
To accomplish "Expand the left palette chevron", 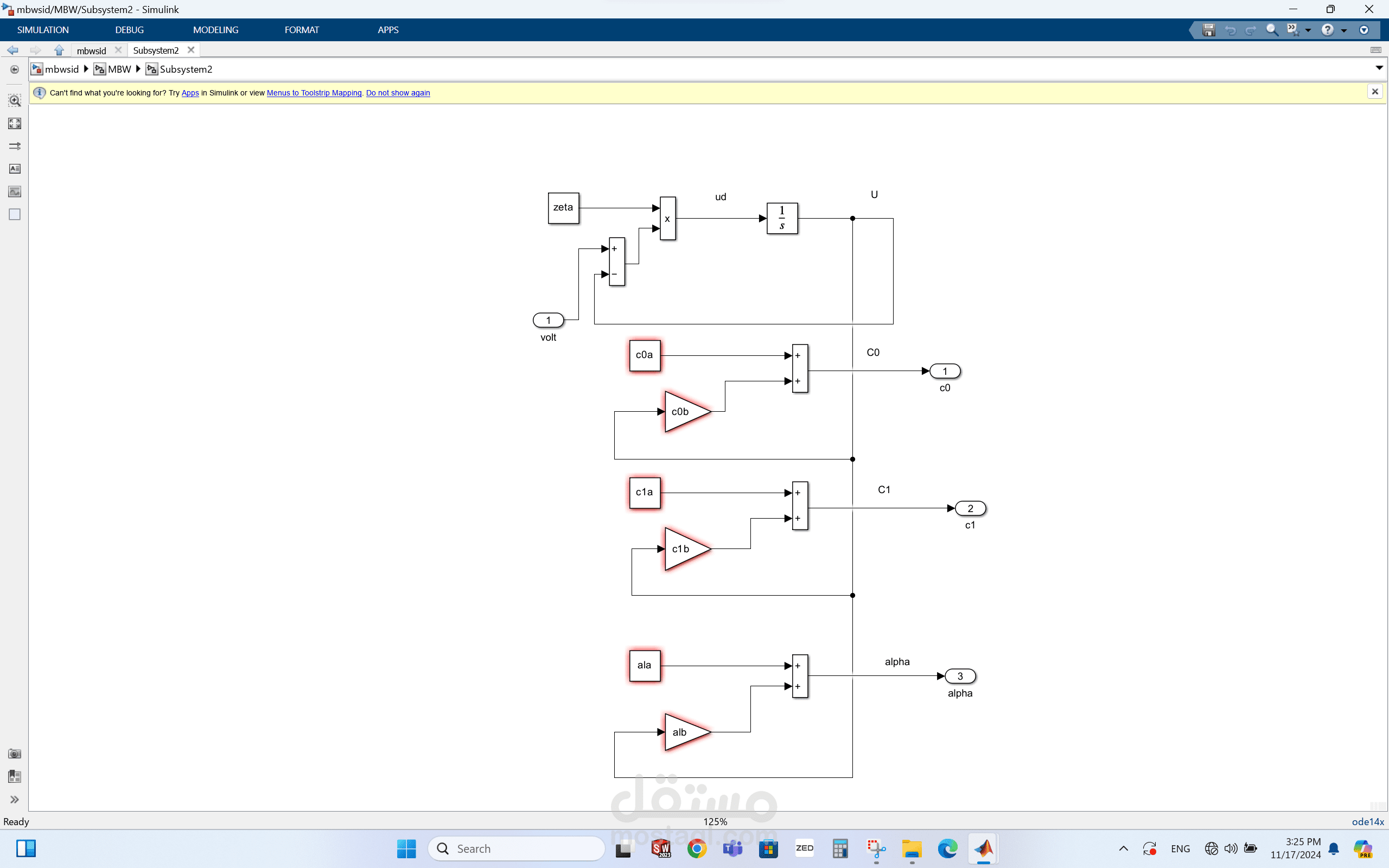I will click(x=14, y=800).
